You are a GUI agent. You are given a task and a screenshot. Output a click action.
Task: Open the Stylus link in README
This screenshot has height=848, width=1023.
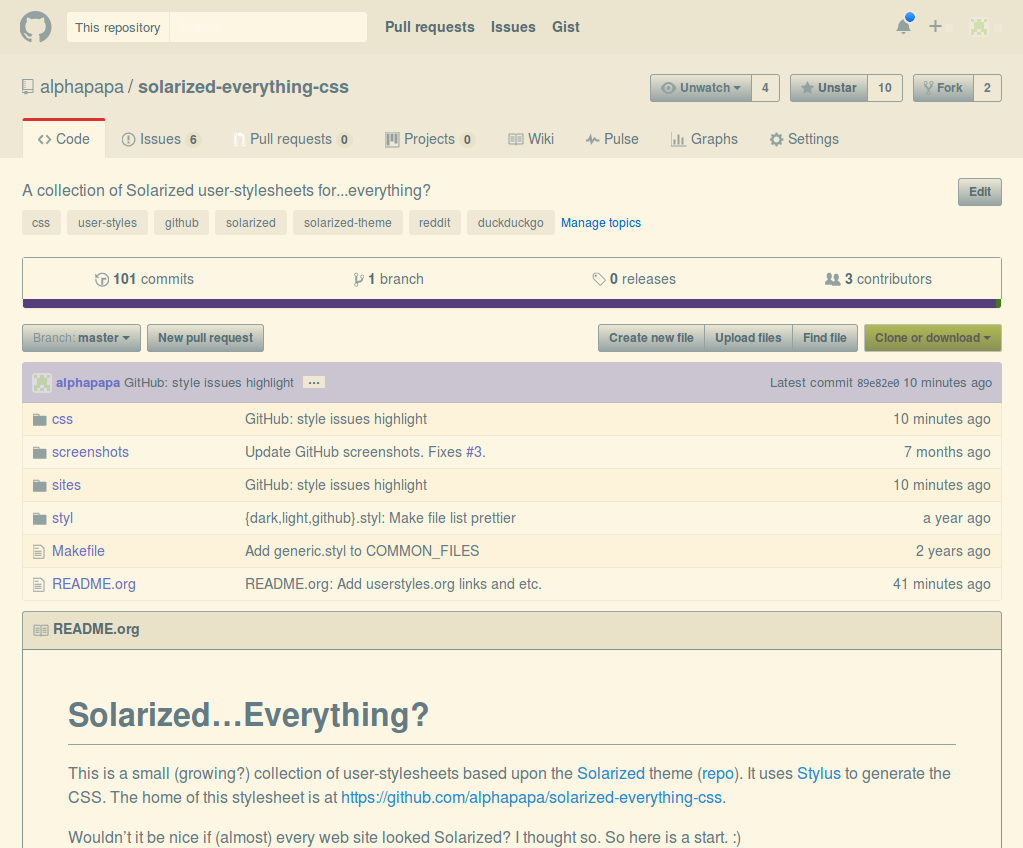pyautogui.click(x=819, y=774)
